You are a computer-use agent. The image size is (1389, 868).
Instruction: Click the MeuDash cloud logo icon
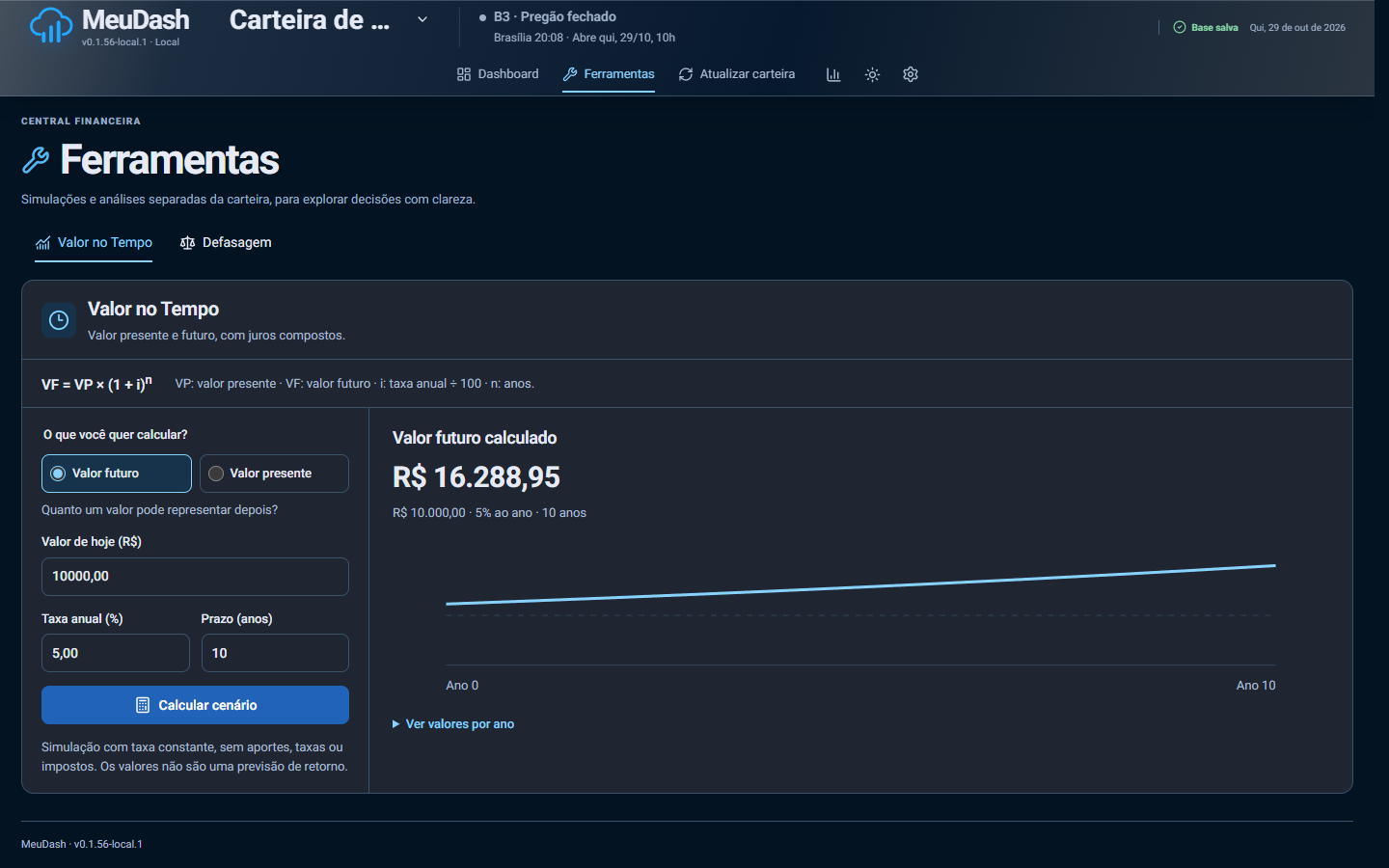coord(51,26)
